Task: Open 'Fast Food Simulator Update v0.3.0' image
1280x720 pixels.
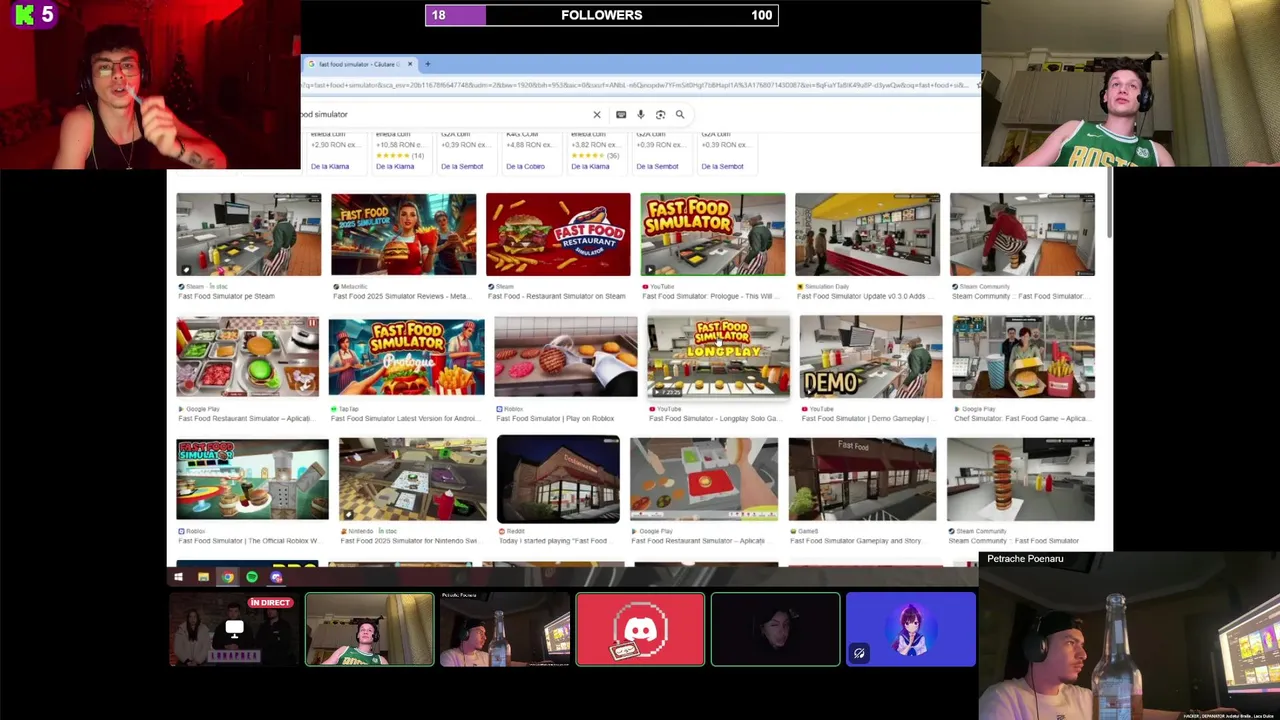Action: [868, 235]
